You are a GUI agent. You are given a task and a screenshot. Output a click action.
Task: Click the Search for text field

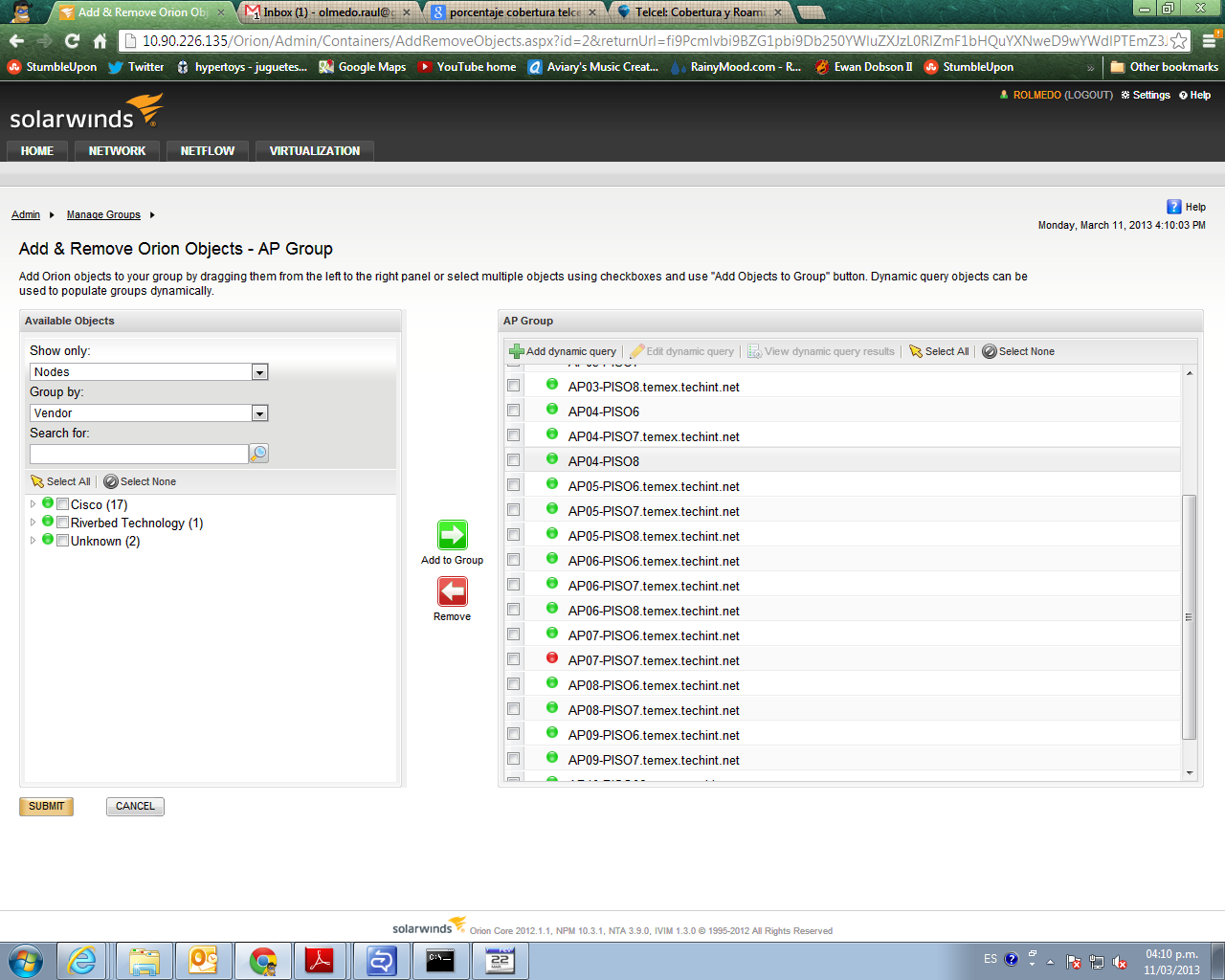point(140,454)
